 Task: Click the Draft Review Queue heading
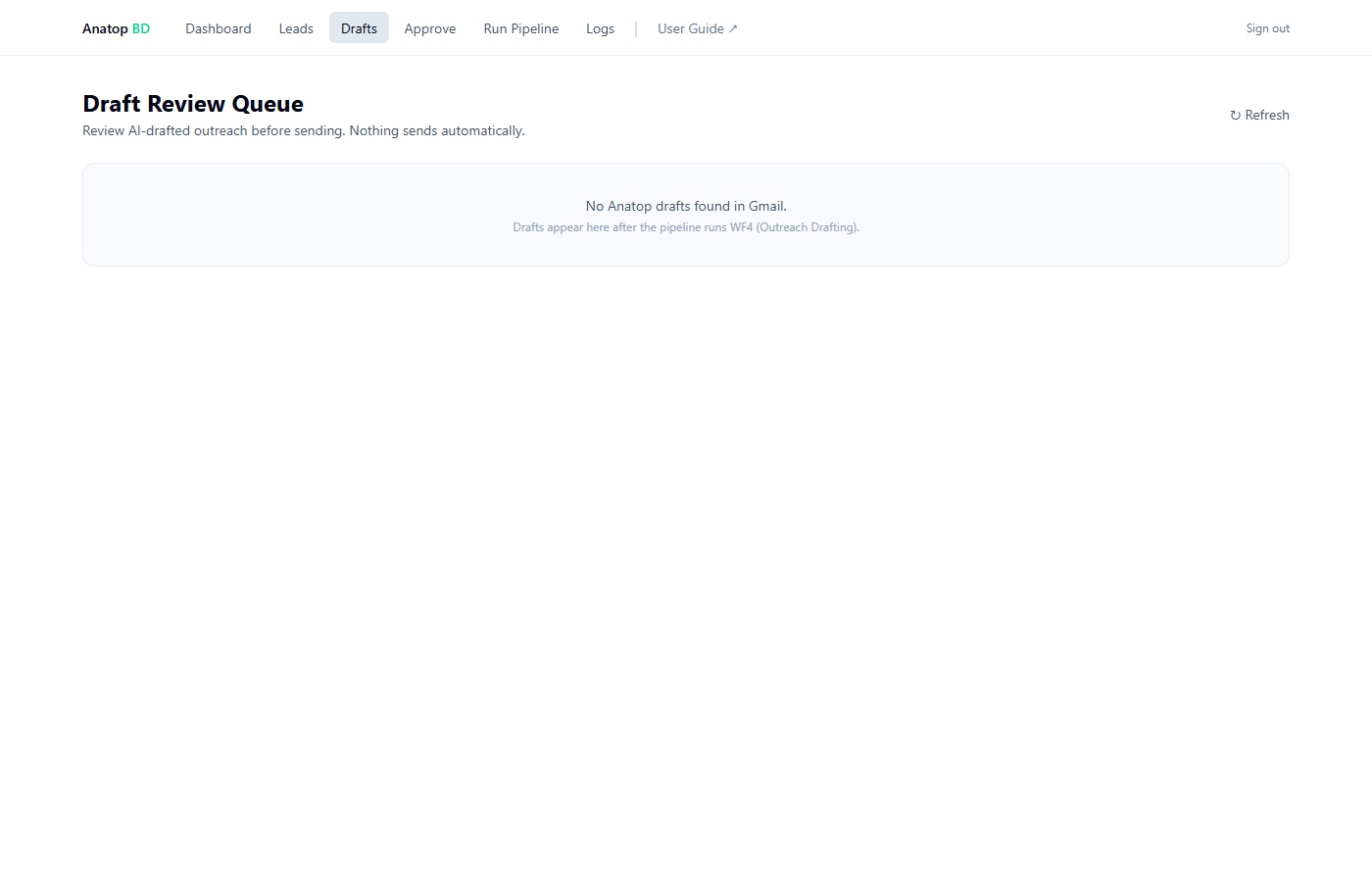point(193,104)
